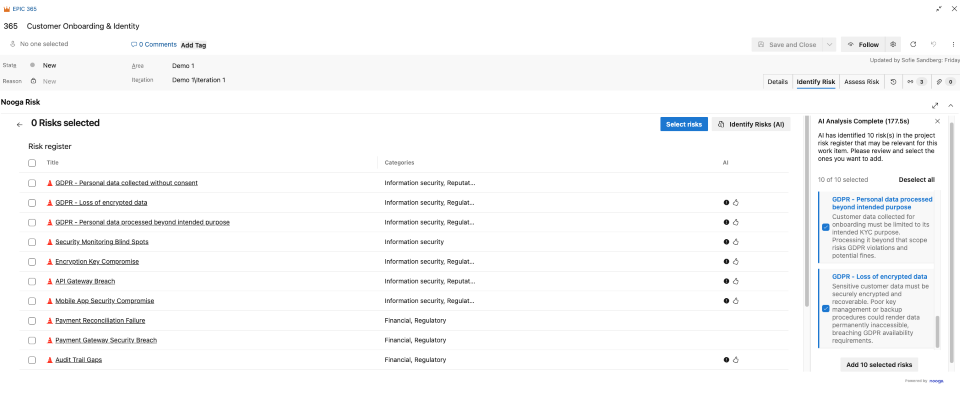This screenshot has height=400, width=960.
Task: Click the refresh icon next to Follow
Action: 913,44
